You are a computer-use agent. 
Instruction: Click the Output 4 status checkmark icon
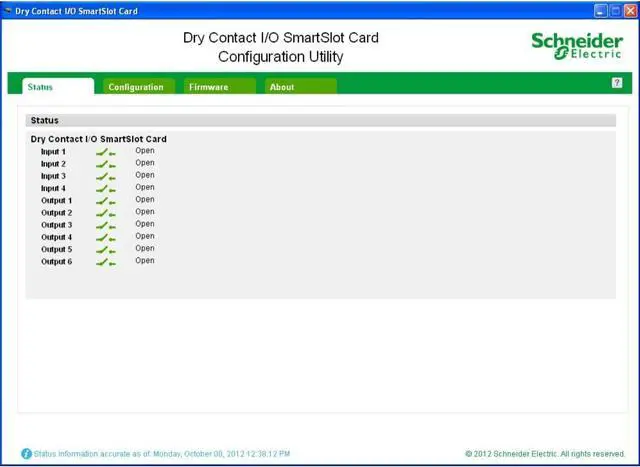(x=105, y=237)
